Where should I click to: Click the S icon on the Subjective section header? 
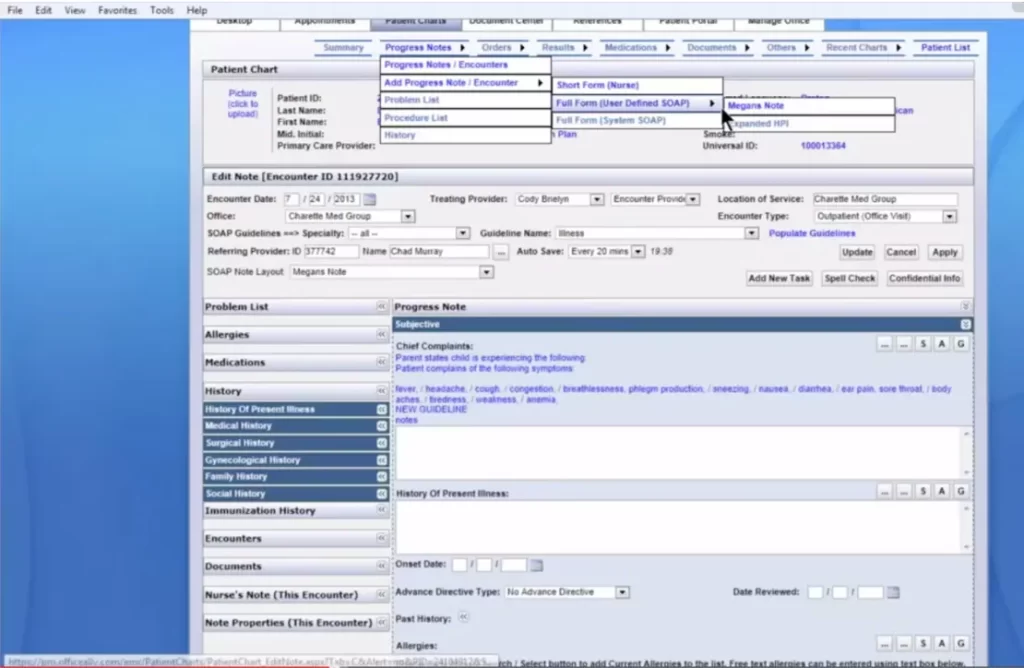963,324
